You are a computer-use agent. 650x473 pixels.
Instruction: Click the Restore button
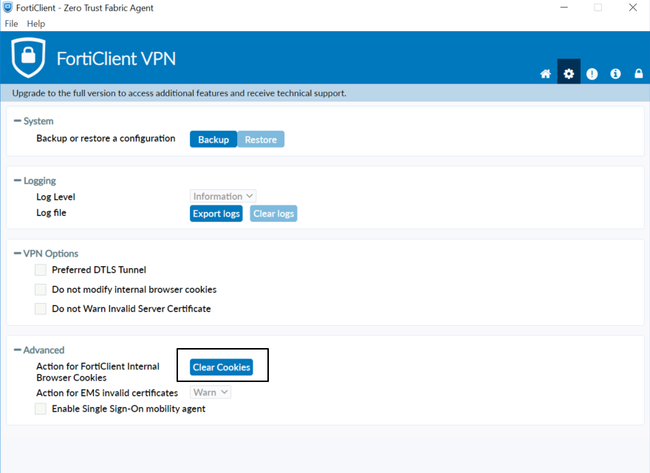261,139
